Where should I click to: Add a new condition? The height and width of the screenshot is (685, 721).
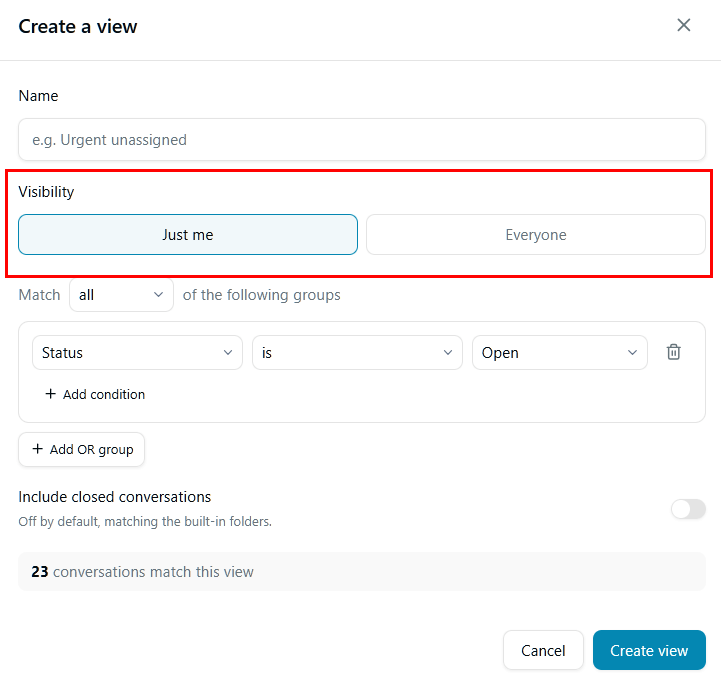pos(95,394)
